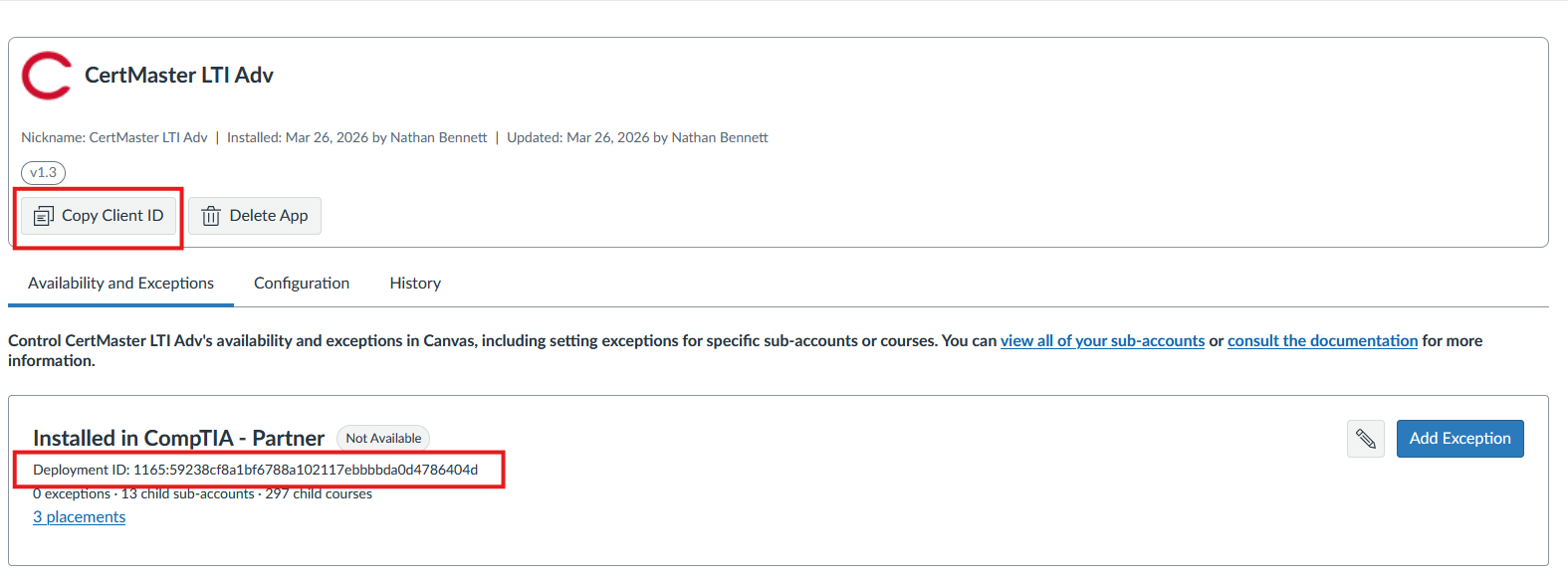Select the Deployment ID value text
Viewport: 1568px width, 580px height.
[305, 470]
